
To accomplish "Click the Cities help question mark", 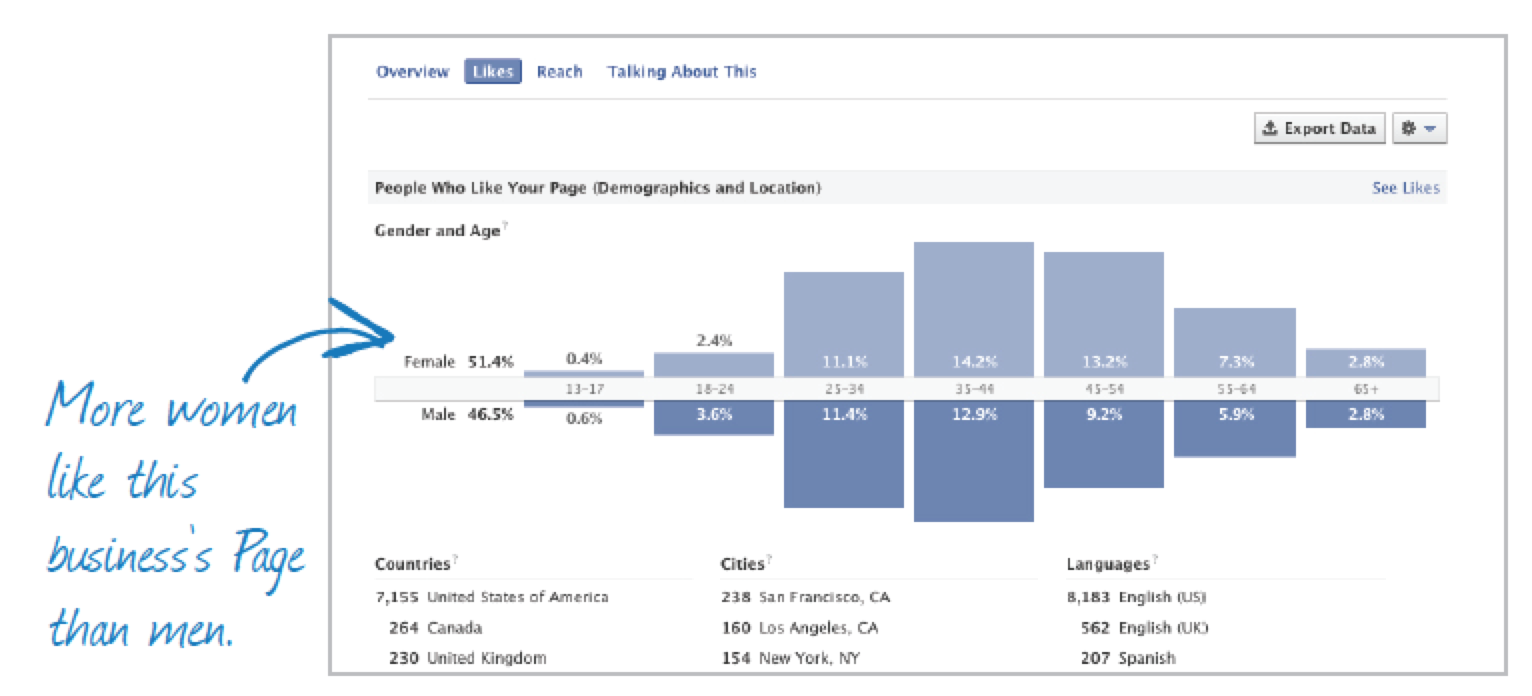I will click(x=769, y=560).
